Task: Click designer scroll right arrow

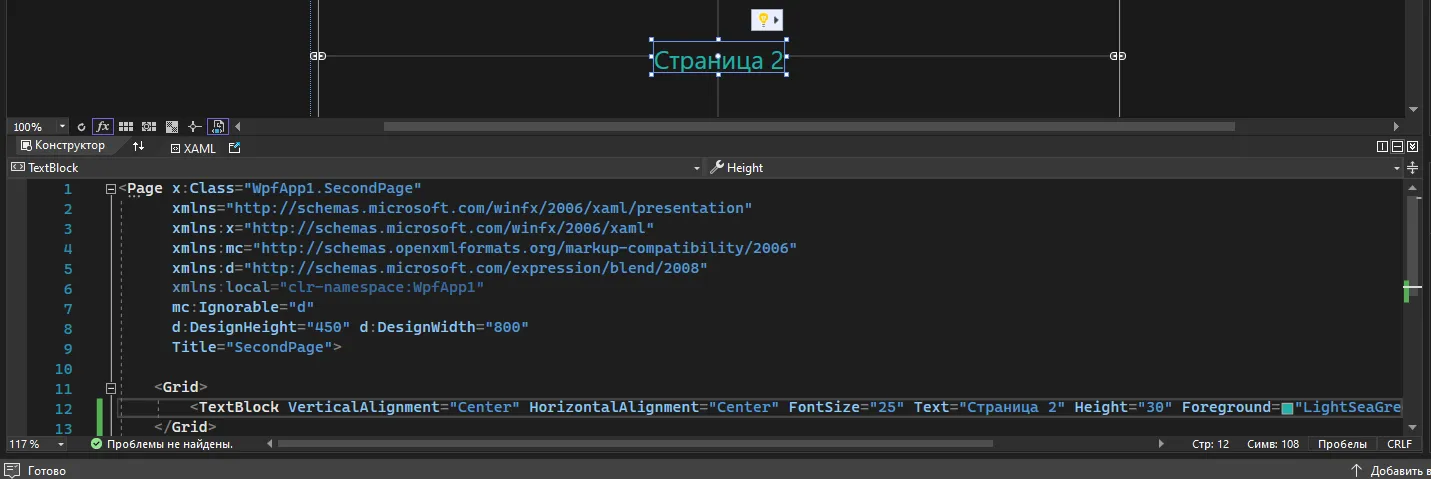Action: click(1396, 127)
